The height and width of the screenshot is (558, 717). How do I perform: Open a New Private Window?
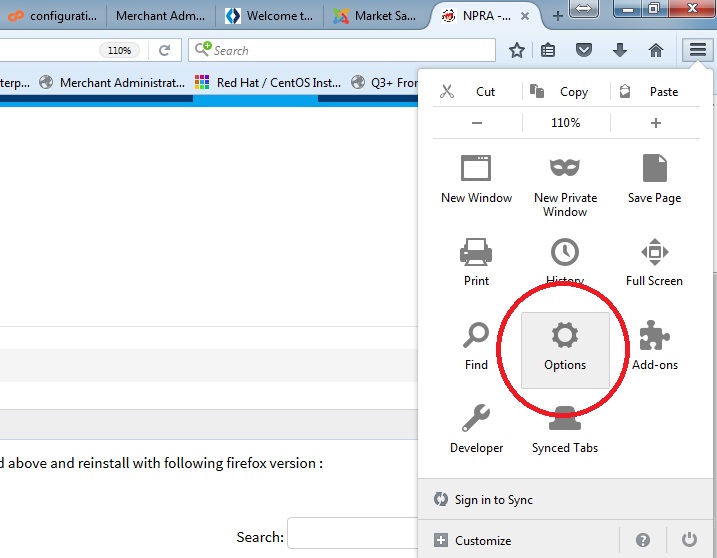565,168
